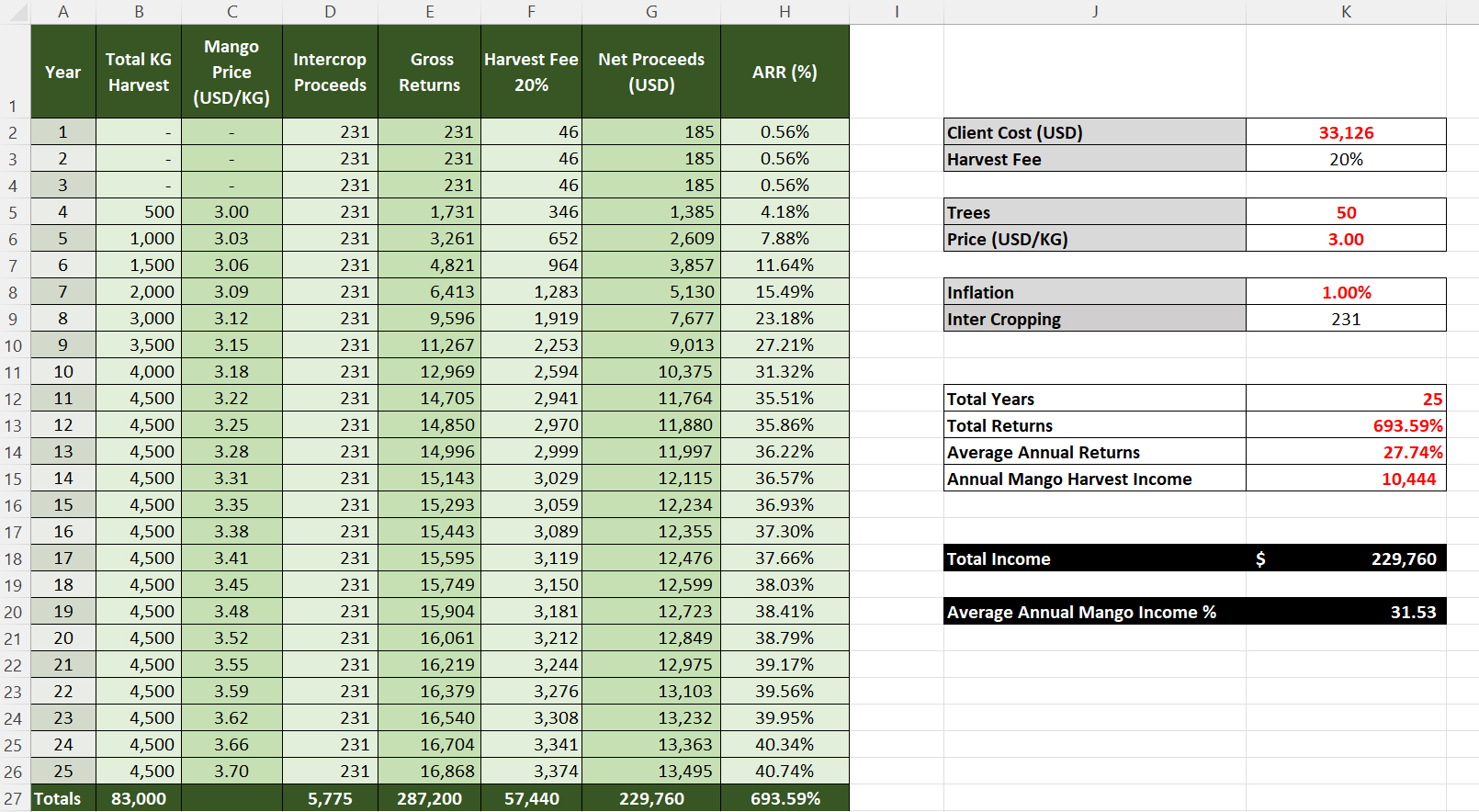Select ARR cell 4.18%
The image size is (1479, 812).
point(785,212)
